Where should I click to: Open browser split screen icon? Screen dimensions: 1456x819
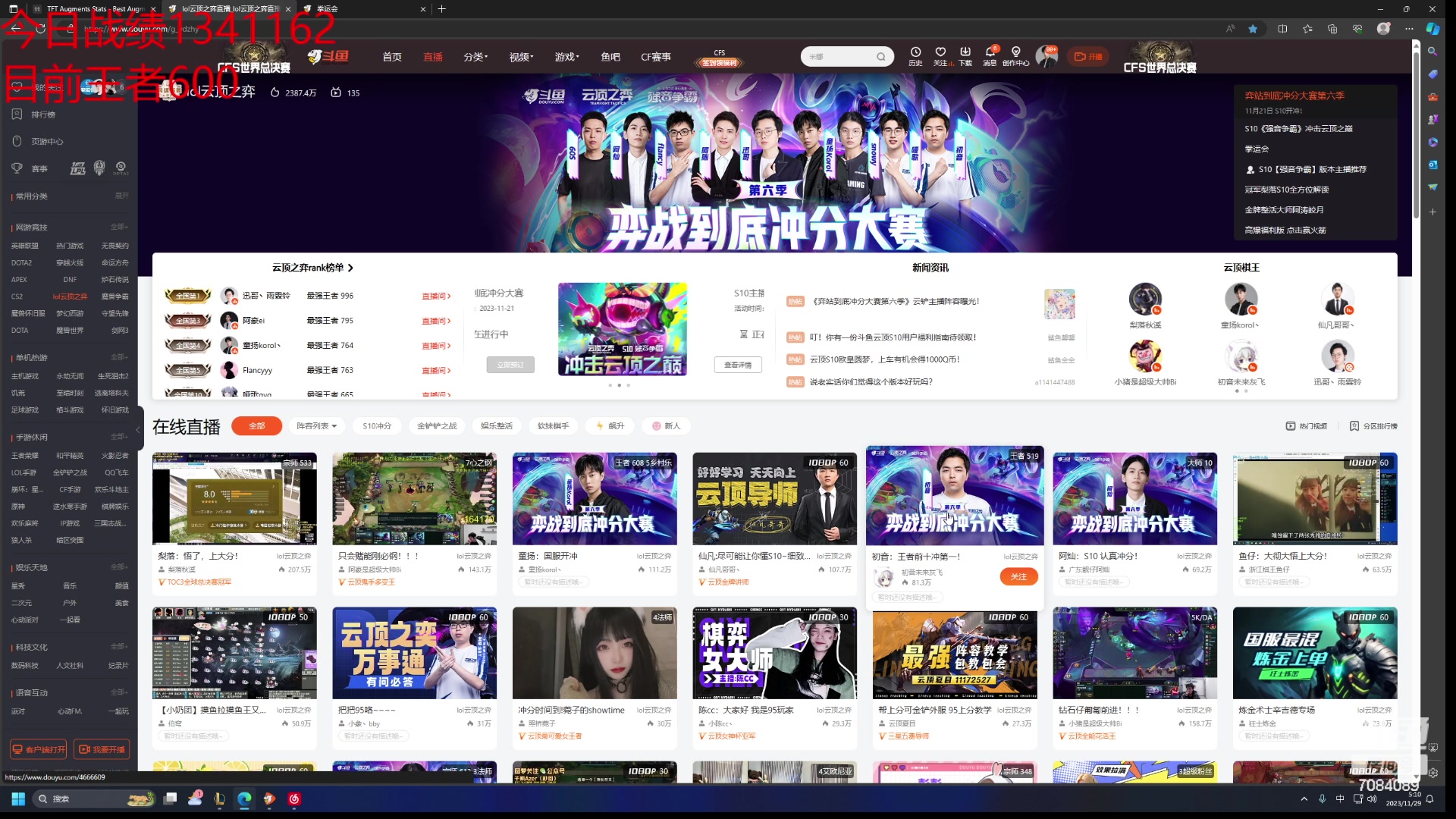(x=1282, y=29)
